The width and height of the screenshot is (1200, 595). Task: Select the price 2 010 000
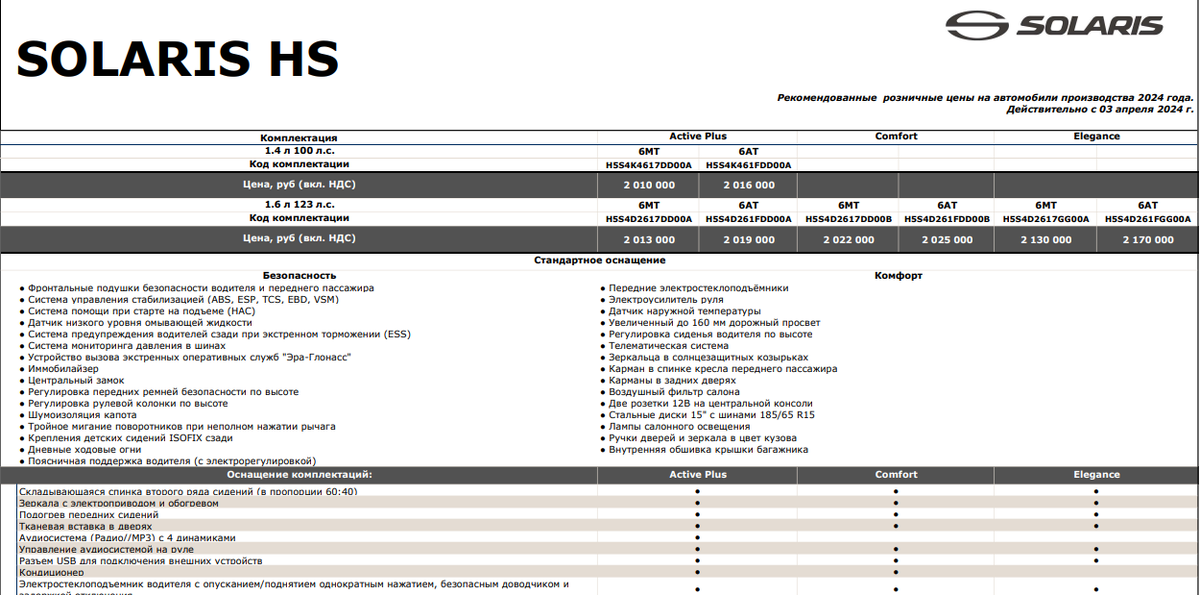(649, 185)
